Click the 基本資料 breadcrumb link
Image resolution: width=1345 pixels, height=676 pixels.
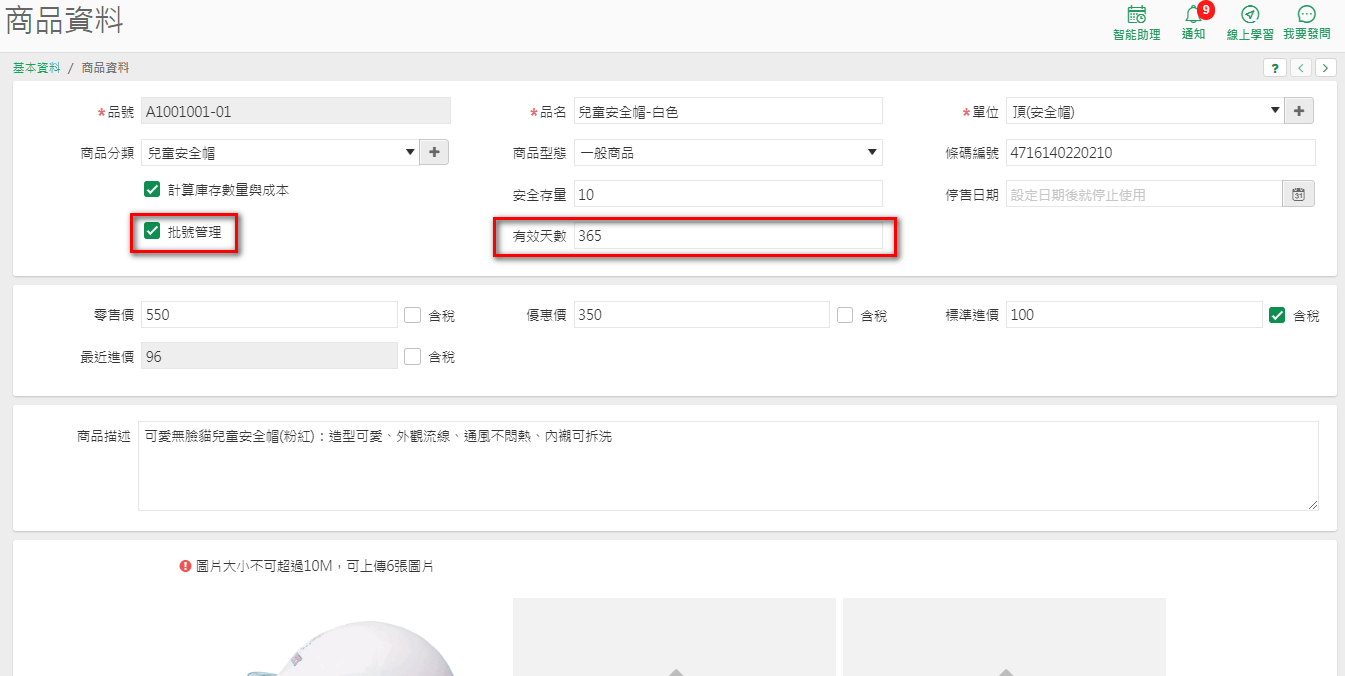coord(36,68)
